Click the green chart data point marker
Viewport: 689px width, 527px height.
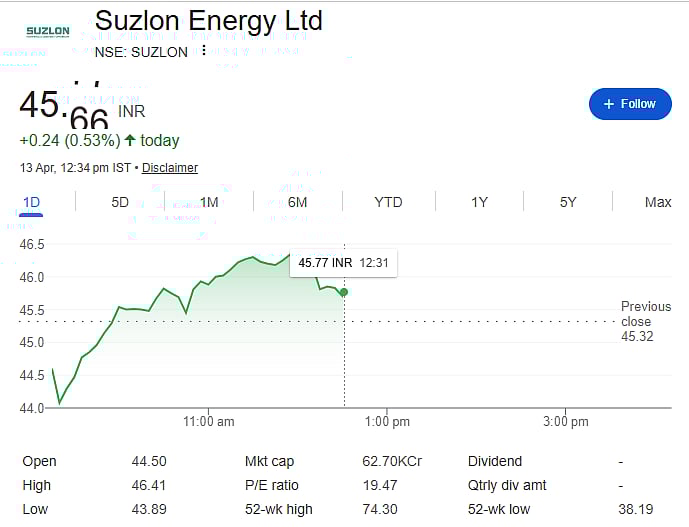coord(344,292)
